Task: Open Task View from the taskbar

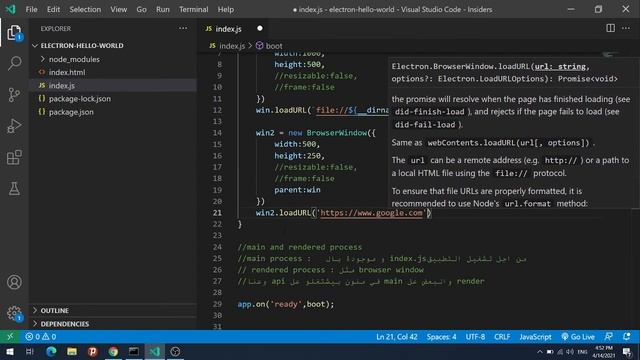Action: 29,351
